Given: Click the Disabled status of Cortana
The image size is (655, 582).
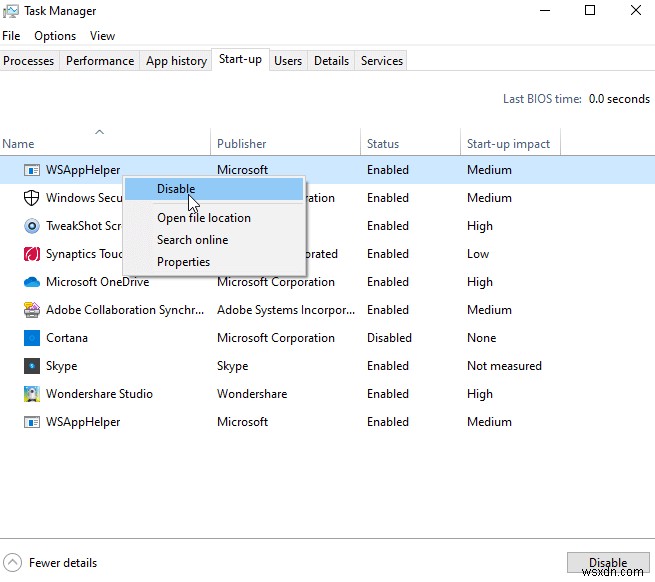Looking at the screenshot, I should point(389,338).
